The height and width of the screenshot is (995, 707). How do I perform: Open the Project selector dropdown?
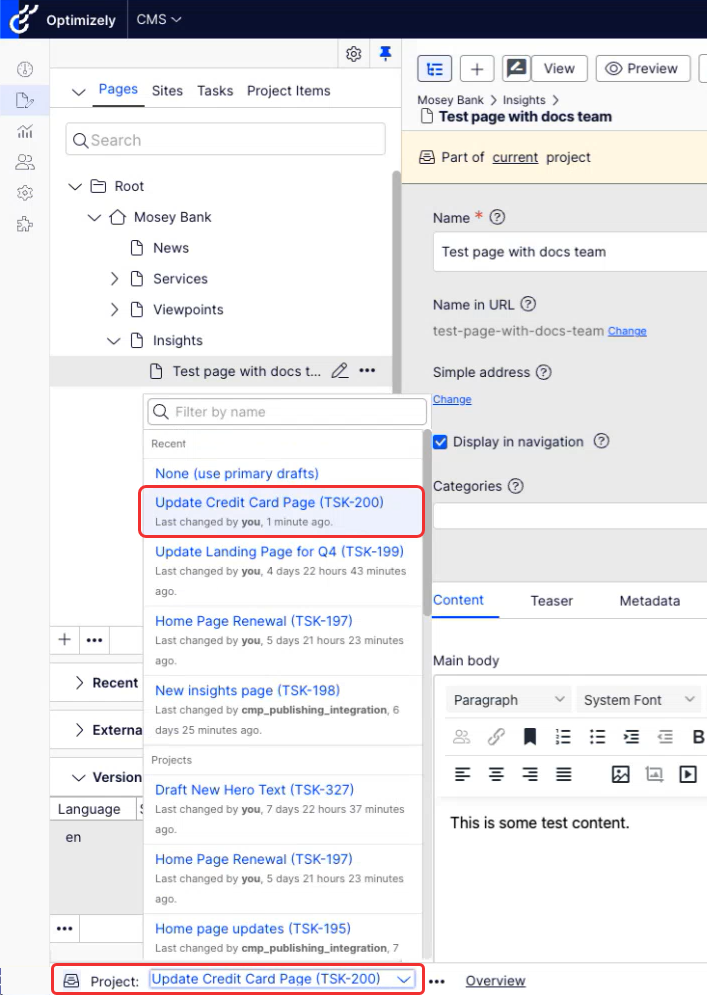click(x=282, y=979)
